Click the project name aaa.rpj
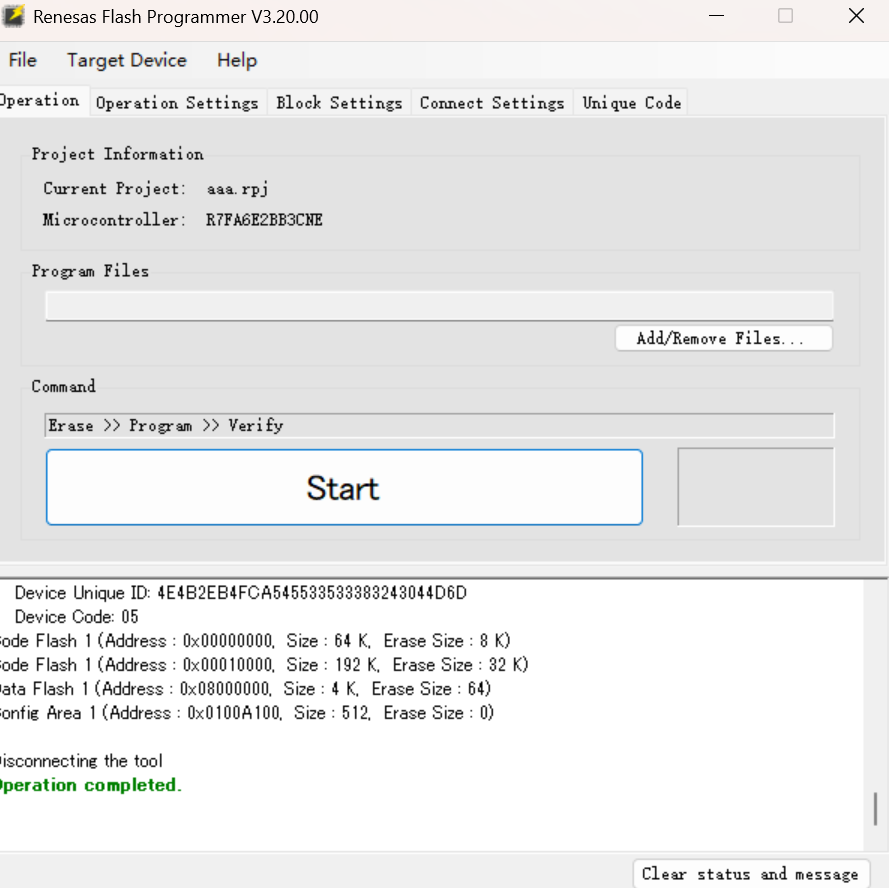This screenshot has height=888, width=889. point(238,188)
